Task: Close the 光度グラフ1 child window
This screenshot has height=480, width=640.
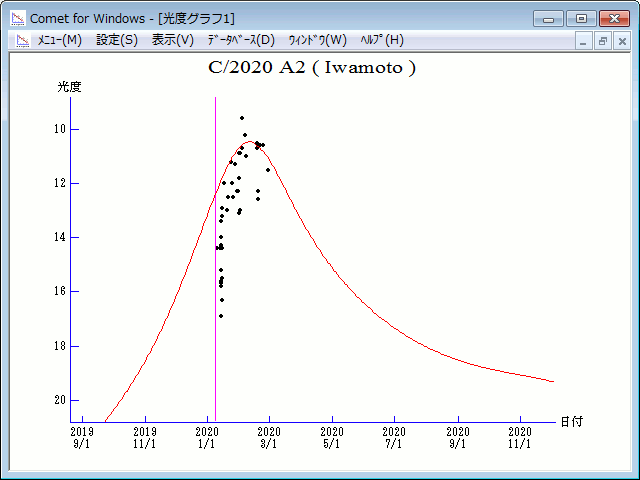Action: click(622, 41)
